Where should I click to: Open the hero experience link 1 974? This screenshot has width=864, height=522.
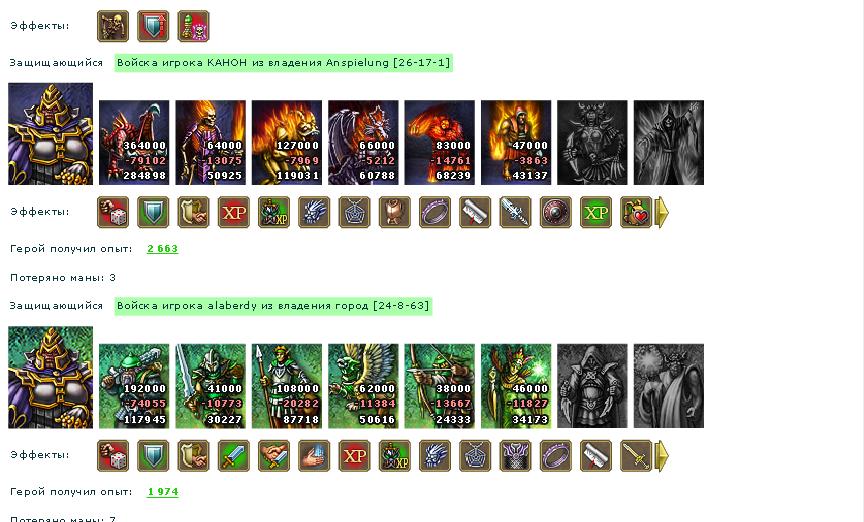163,492
